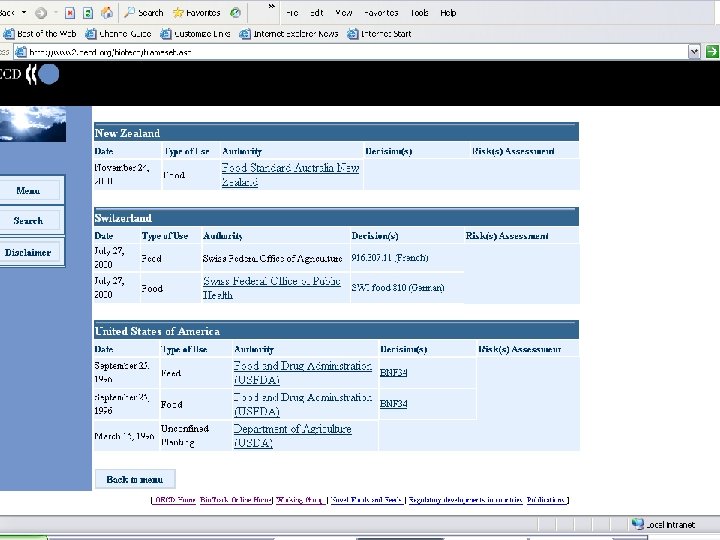Click the Back to menu button
This screenshot has width=720, height=540.
pyautogui.click(x=135, y=479)
